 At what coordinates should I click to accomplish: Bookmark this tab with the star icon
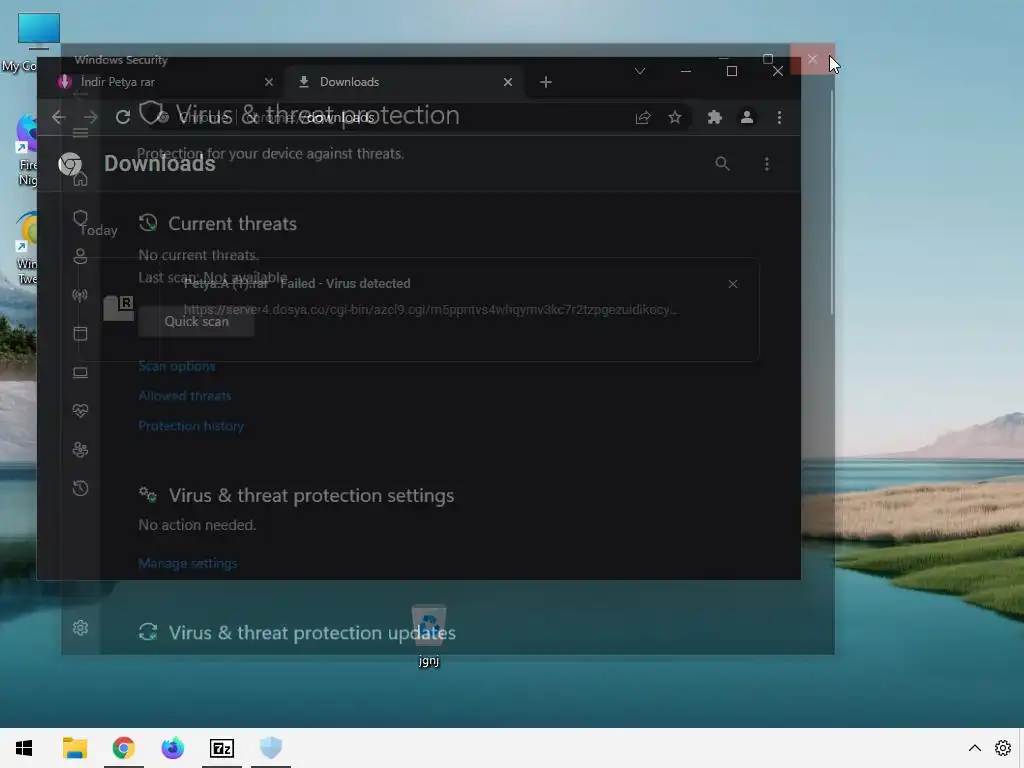click(x=675, y=118)
